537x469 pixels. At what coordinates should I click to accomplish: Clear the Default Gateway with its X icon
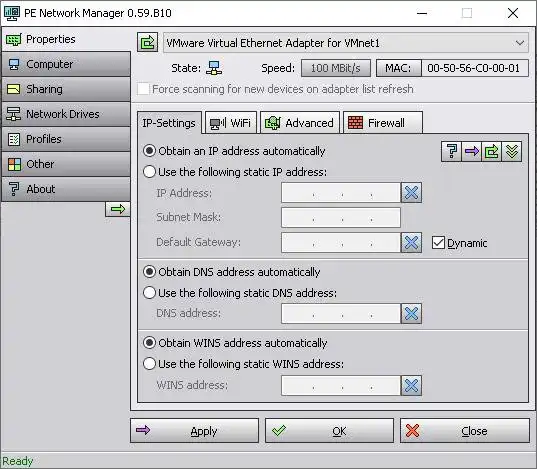click(411, 243)
